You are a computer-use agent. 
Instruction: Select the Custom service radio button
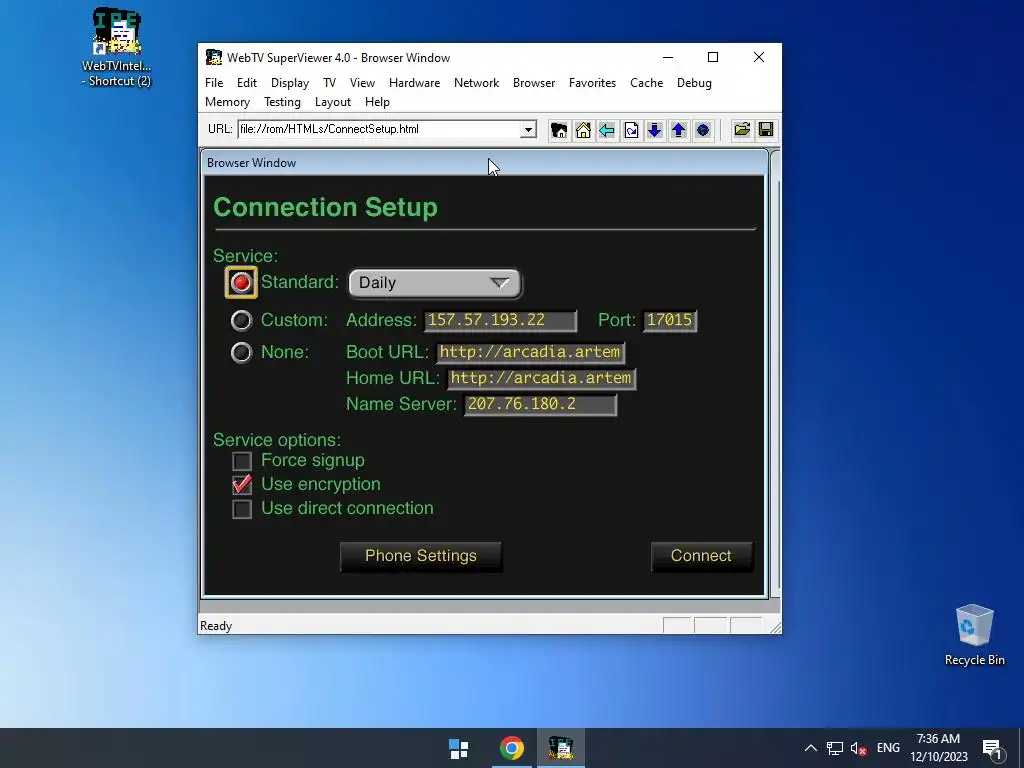pyautogui.click(x=242, y=320)
